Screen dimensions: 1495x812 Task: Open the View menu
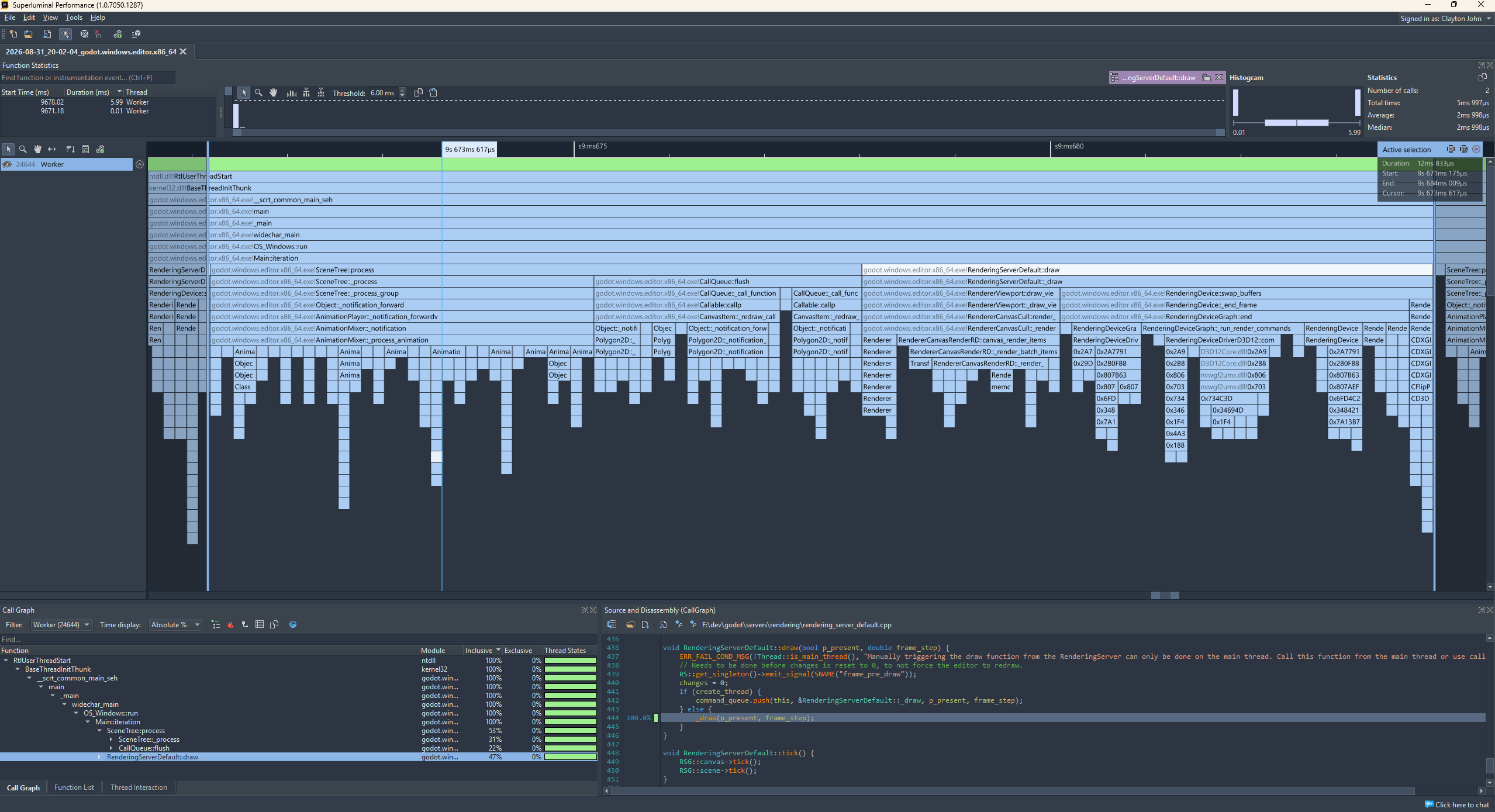[50, 18]
